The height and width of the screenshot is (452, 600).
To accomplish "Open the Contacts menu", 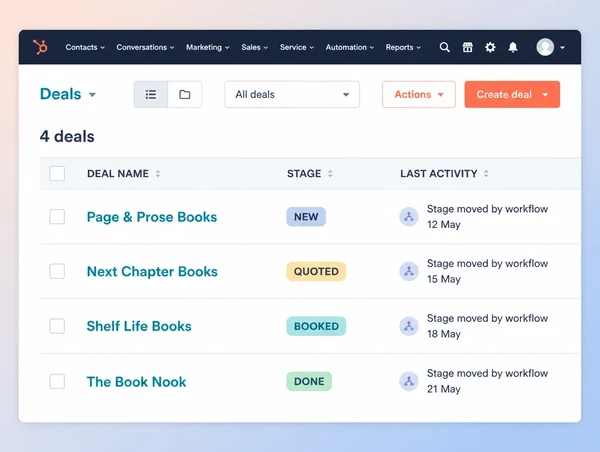I will pyautogui.click(x=85, y=47).
